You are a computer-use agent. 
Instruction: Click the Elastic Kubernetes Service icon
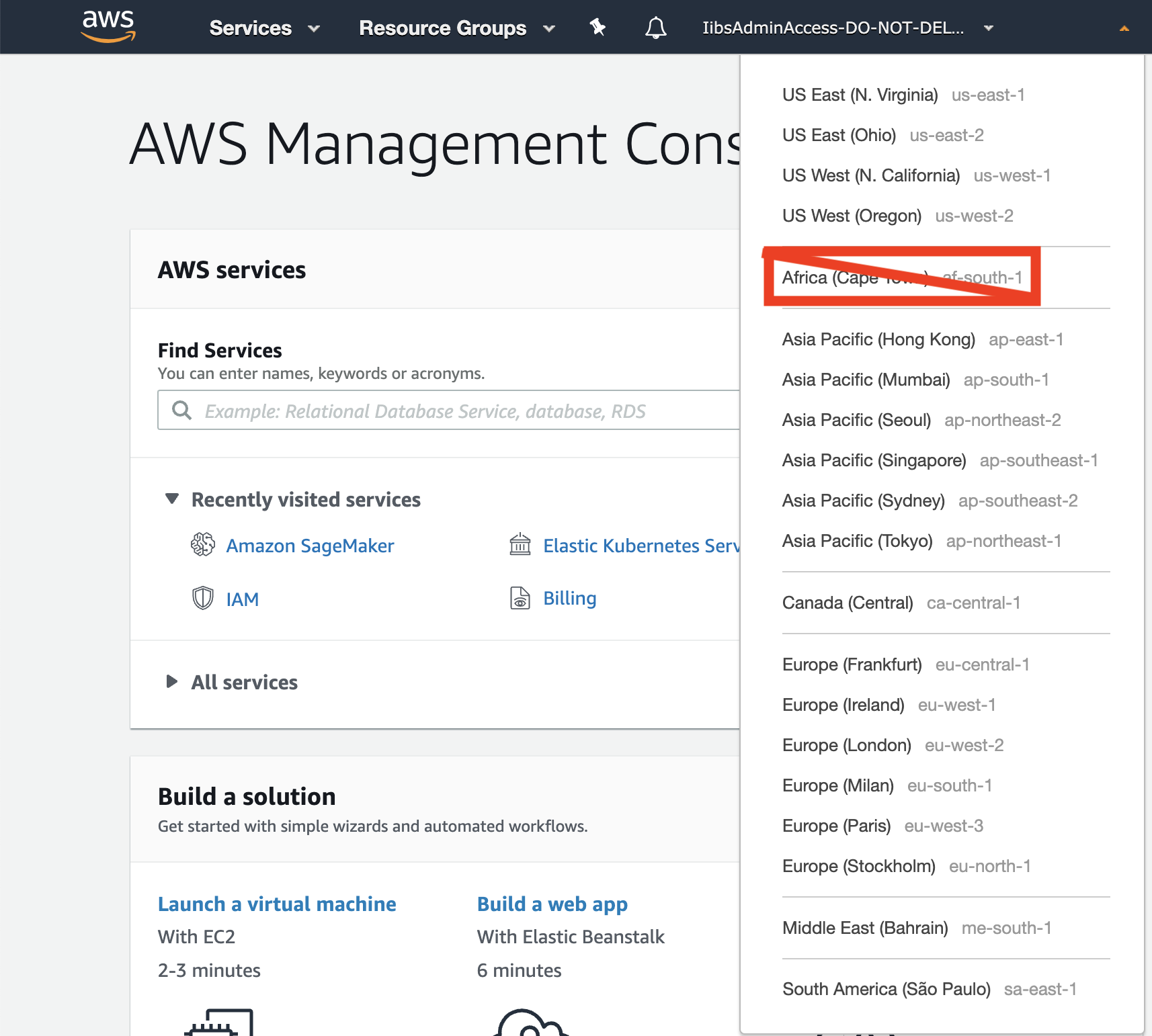click(520, 544)
